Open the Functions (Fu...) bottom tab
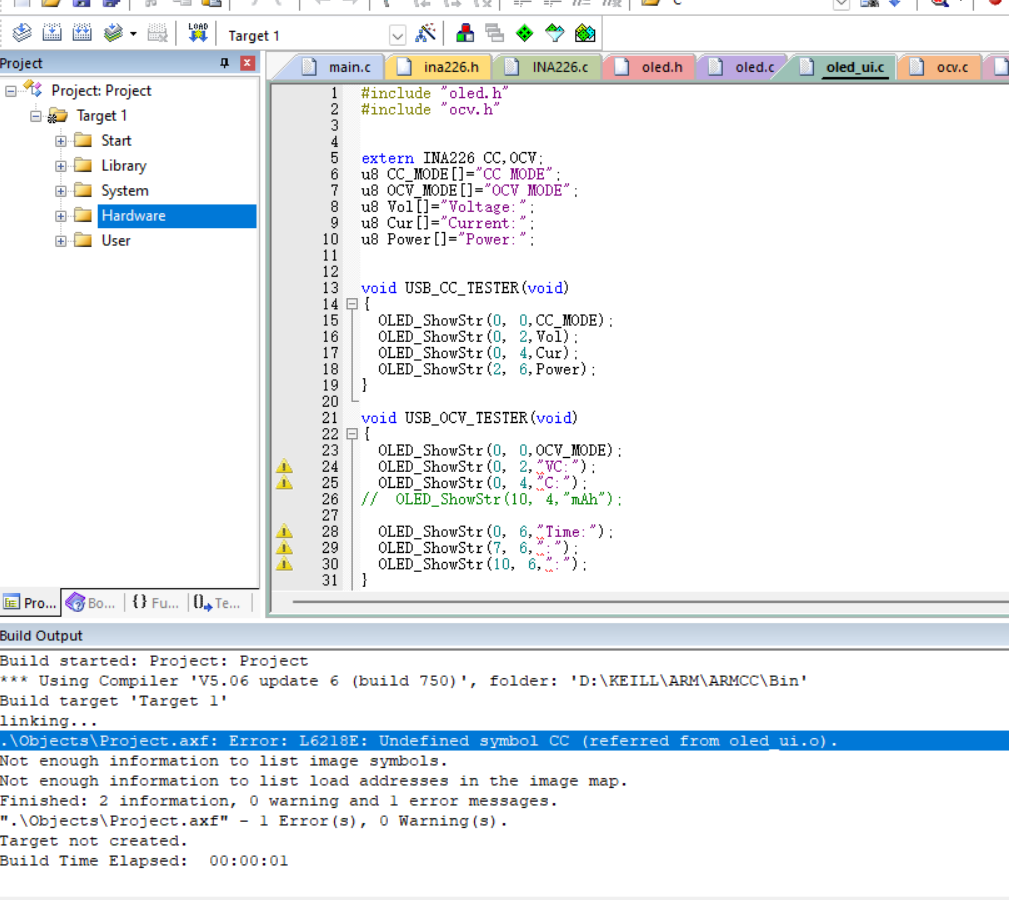 click(155, 603)
